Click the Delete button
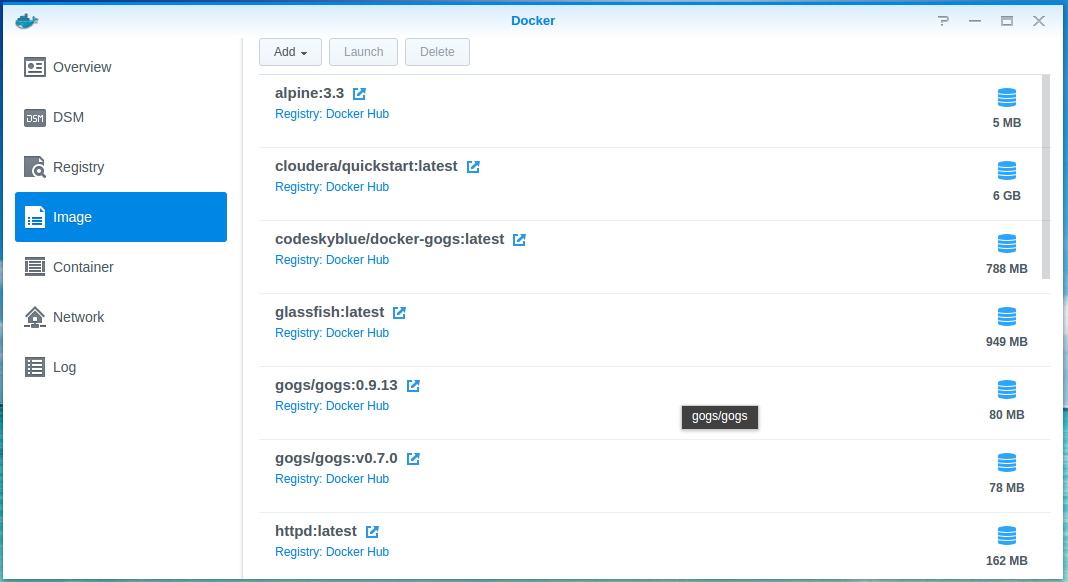The width and height of the screenshot is (1068, 582). [x=437, y=52]
